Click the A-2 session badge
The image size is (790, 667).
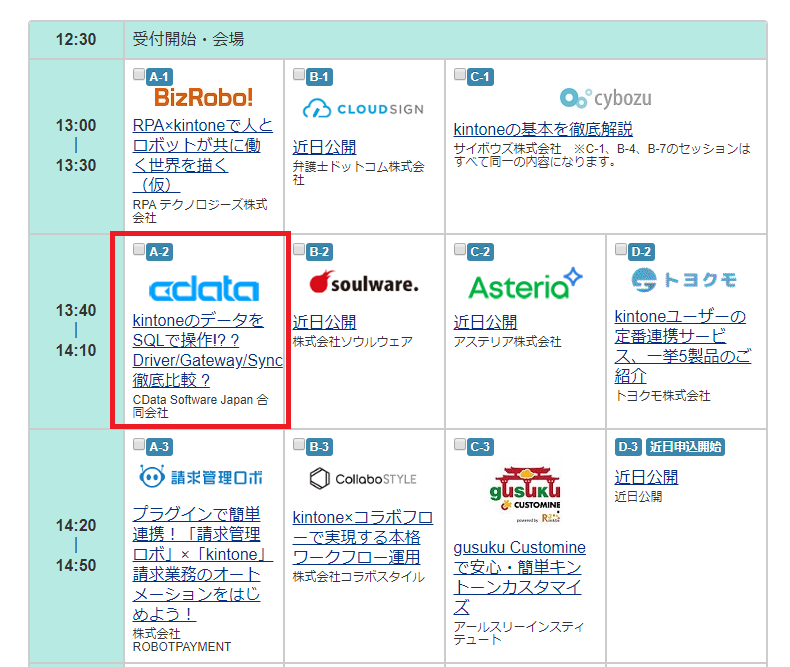159,252
